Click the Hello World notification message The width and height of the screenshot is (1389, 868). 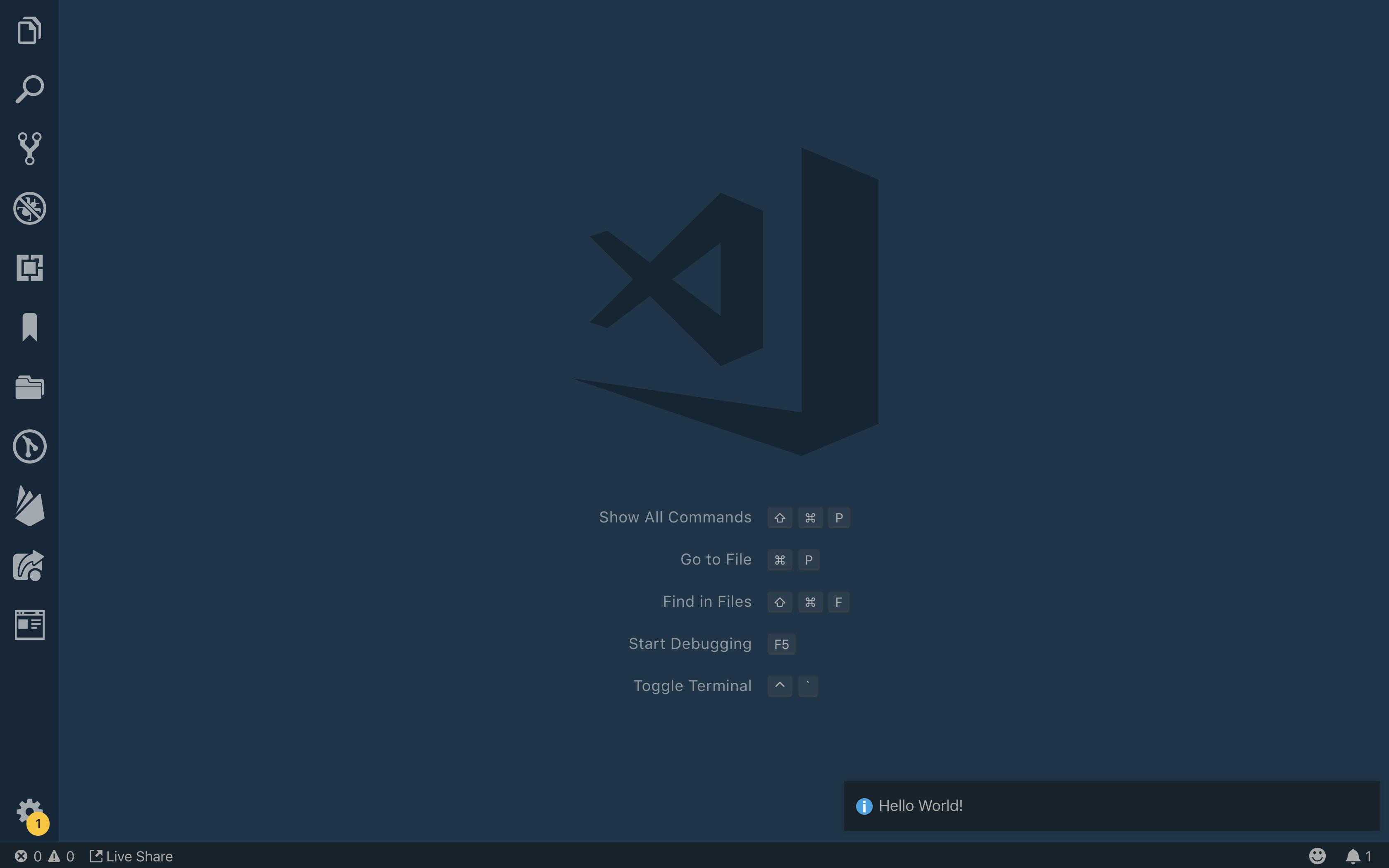coord(921,806)
